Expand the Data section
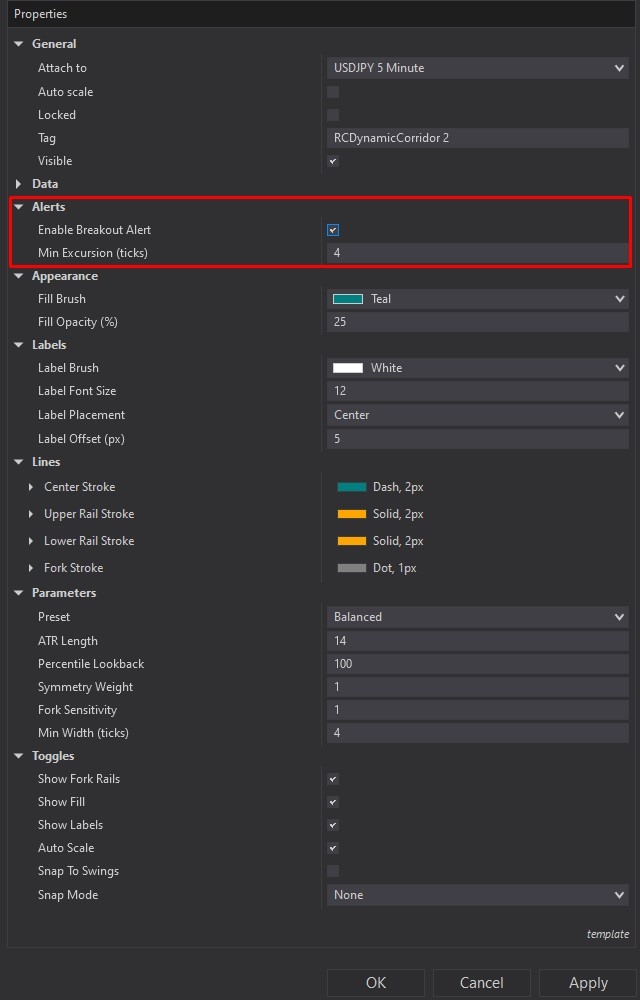This screenshot has width=640, height=1000. coord(17,183)
